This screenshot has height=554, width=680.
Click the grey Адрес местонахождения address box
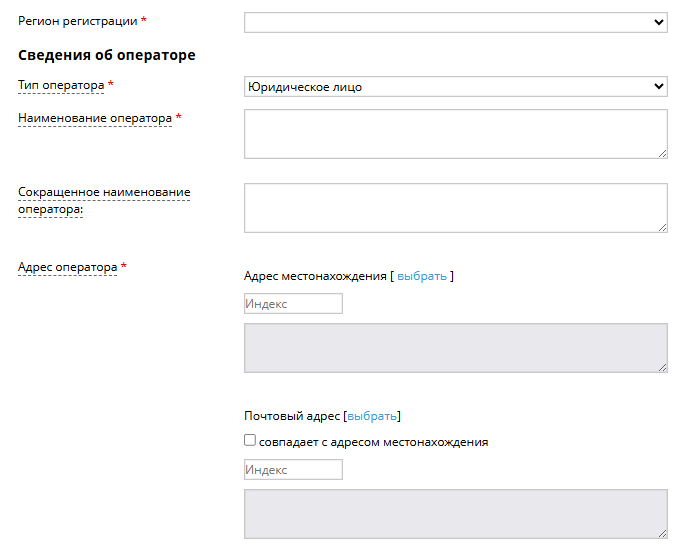click(x=455, y=348)
